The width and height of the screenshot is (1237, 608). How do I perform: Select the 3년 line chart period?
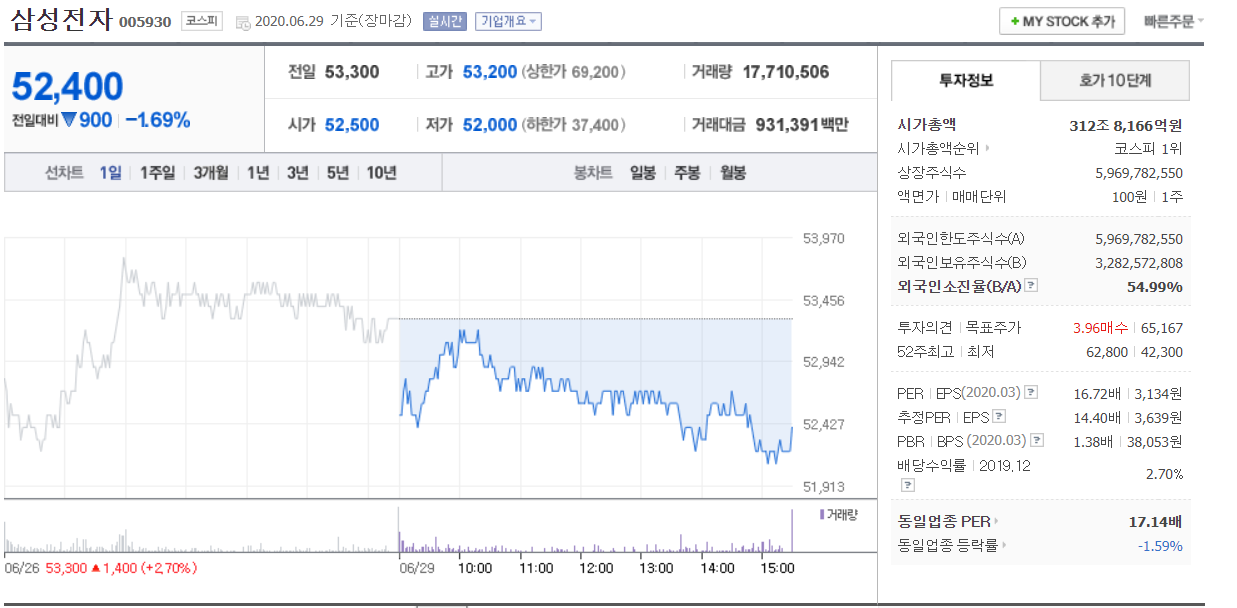(298, 173)
